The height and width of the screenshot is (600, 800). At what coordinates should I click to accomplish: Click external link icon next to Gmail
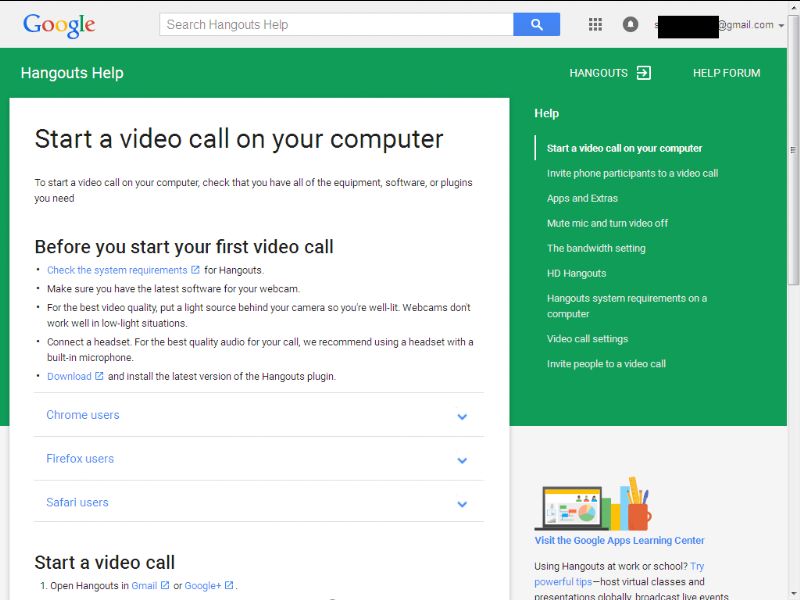click(x=165, y=585)
